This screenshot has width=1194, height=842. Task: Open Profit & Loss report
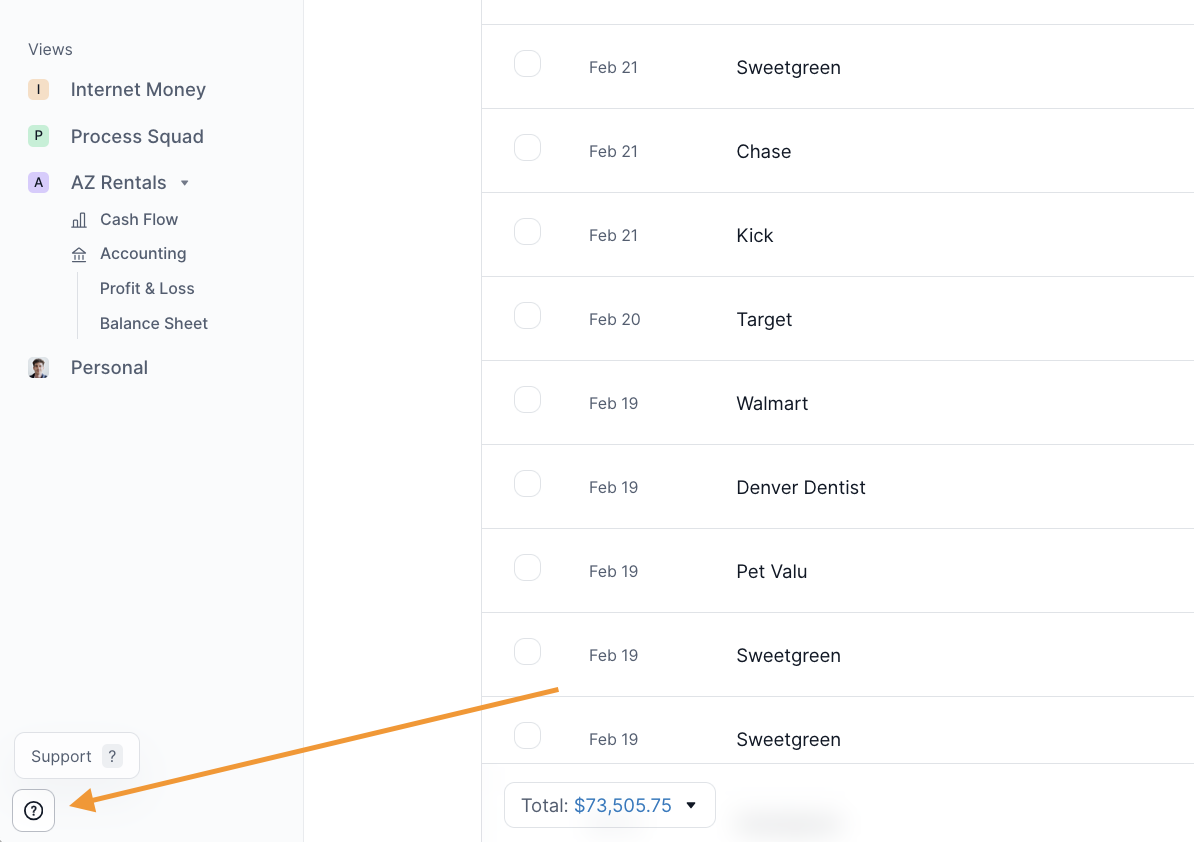coord(147,289)
